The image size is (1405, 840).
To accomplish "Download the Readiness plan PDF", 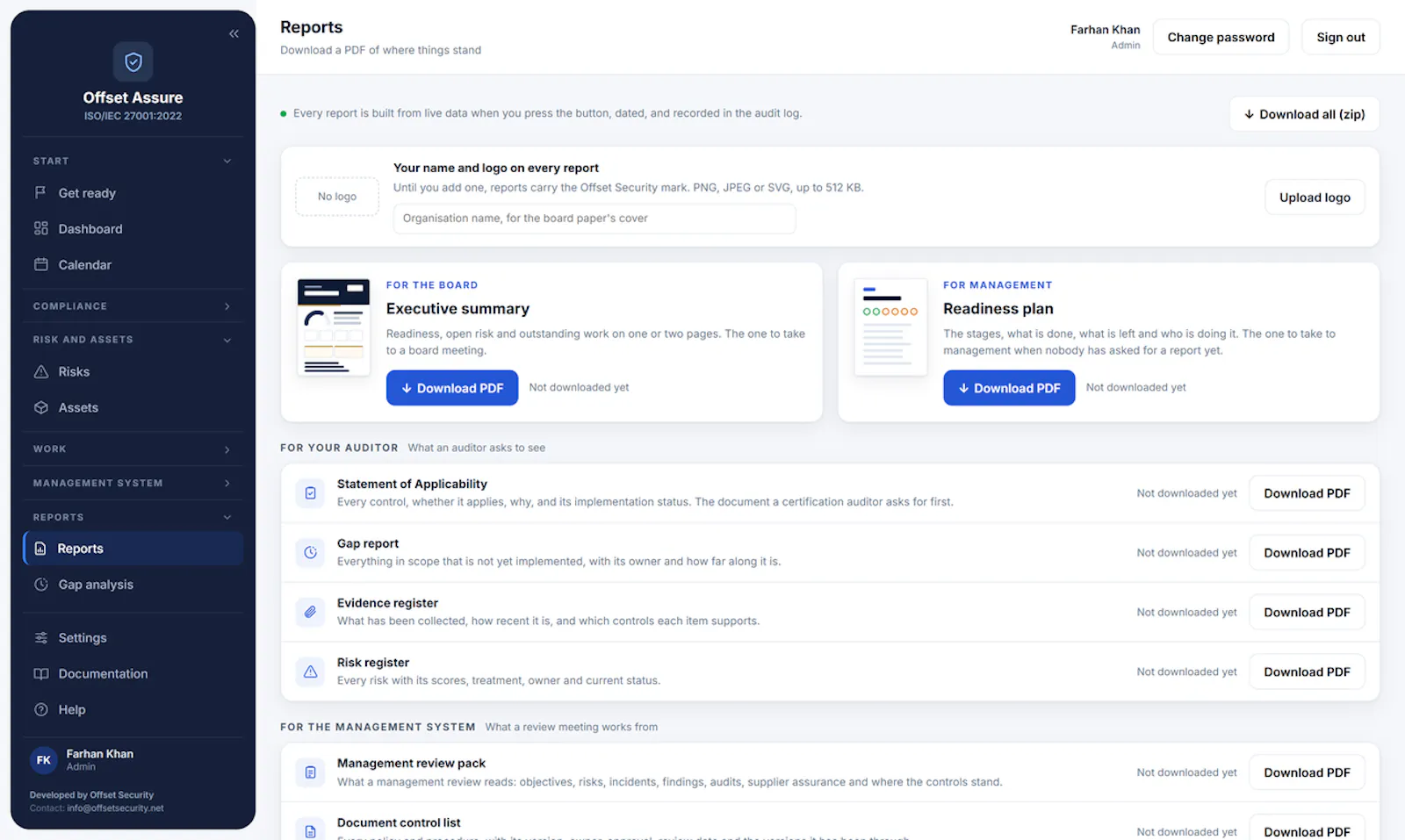I will 1009,388.
